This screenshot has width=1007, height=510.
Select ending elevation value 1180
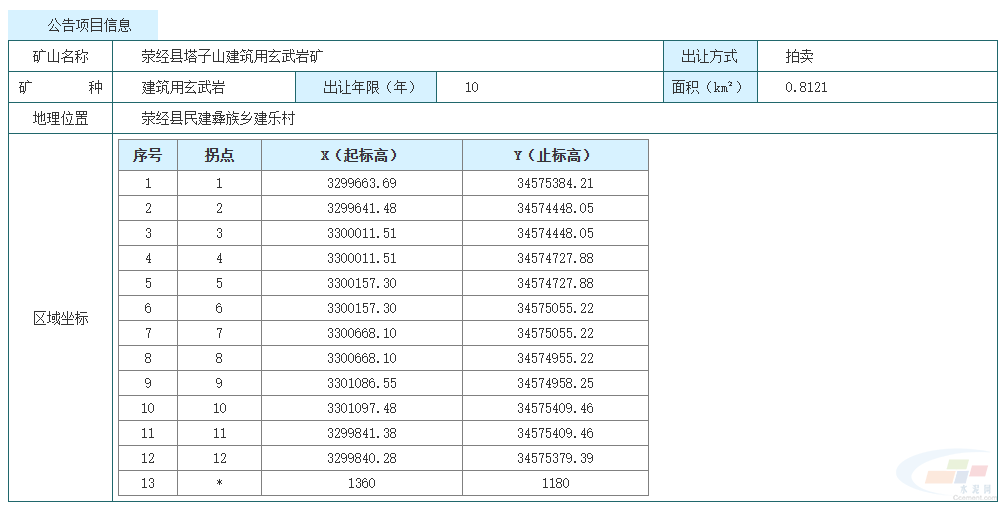pos(556,483)
